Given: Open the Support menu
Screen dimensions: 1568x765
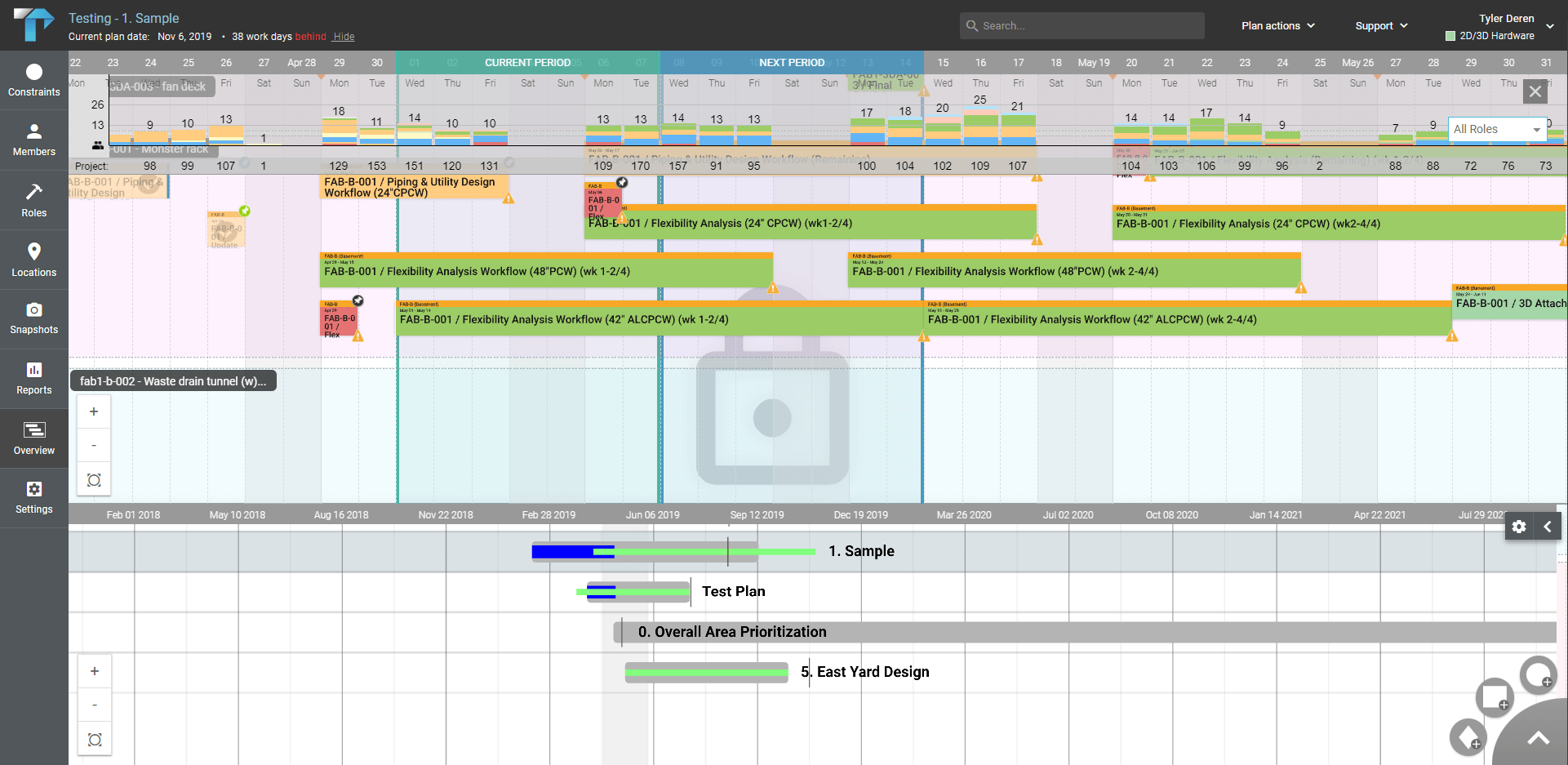Looking at the screenshot, I should [1381, 26].
